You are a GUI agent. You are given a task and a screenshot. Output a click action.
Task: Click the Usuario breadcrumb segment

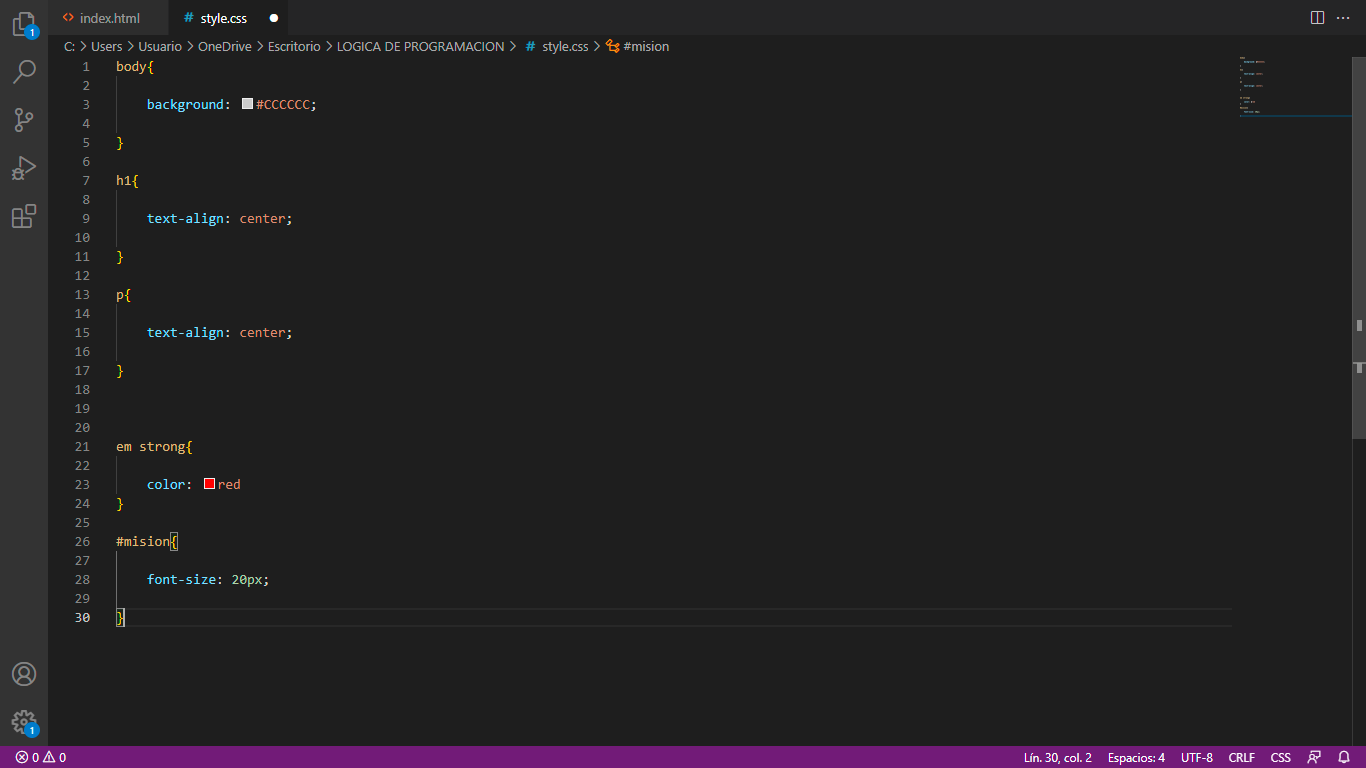click(x=160, y=46)
